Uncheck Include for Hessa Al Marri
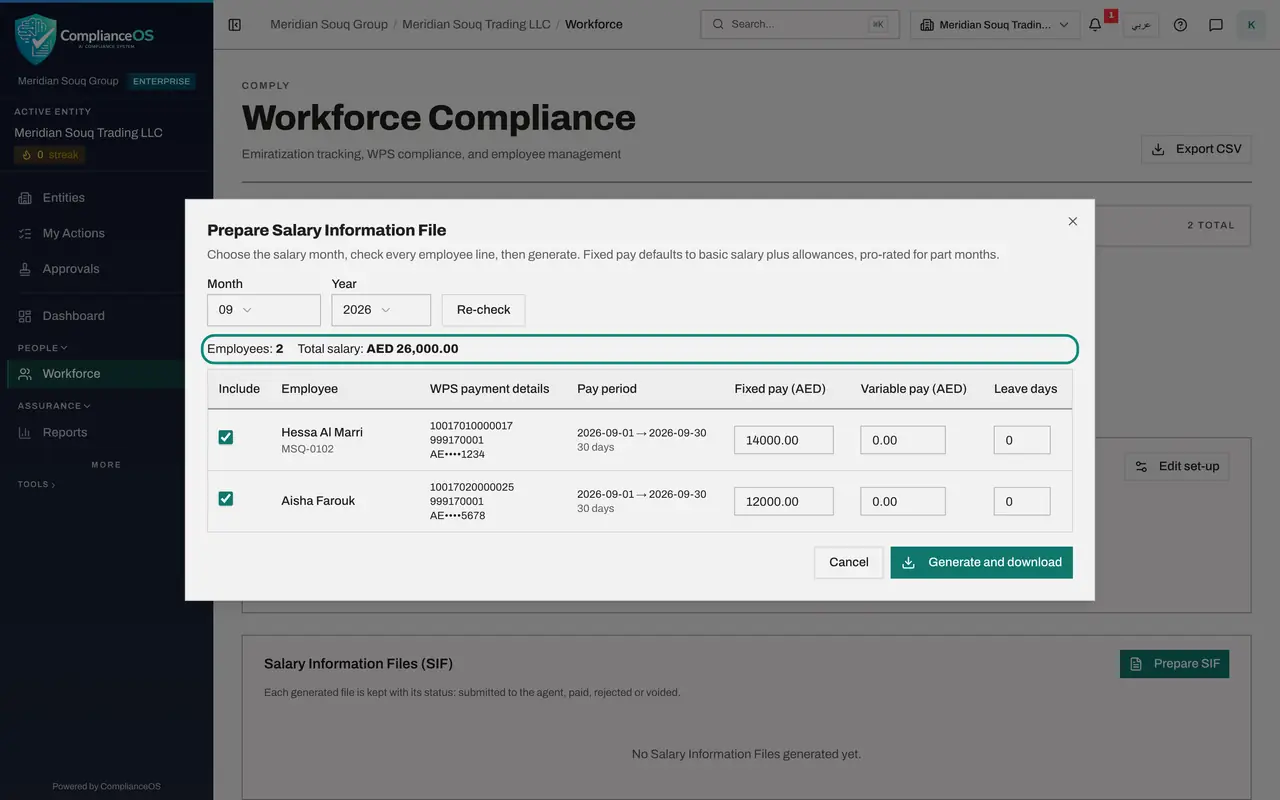1280x800 pixels. (226, 437)
